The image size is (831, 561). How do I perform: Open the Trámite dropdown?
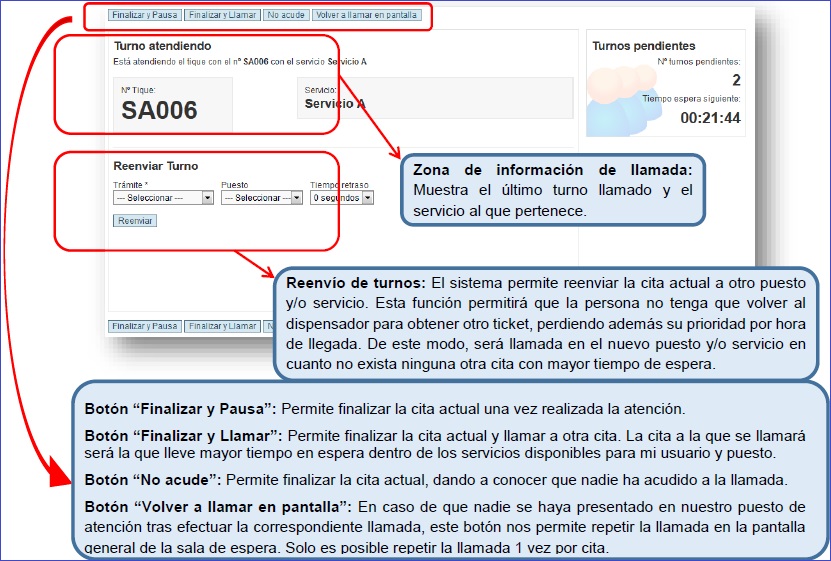coord(163,198)
